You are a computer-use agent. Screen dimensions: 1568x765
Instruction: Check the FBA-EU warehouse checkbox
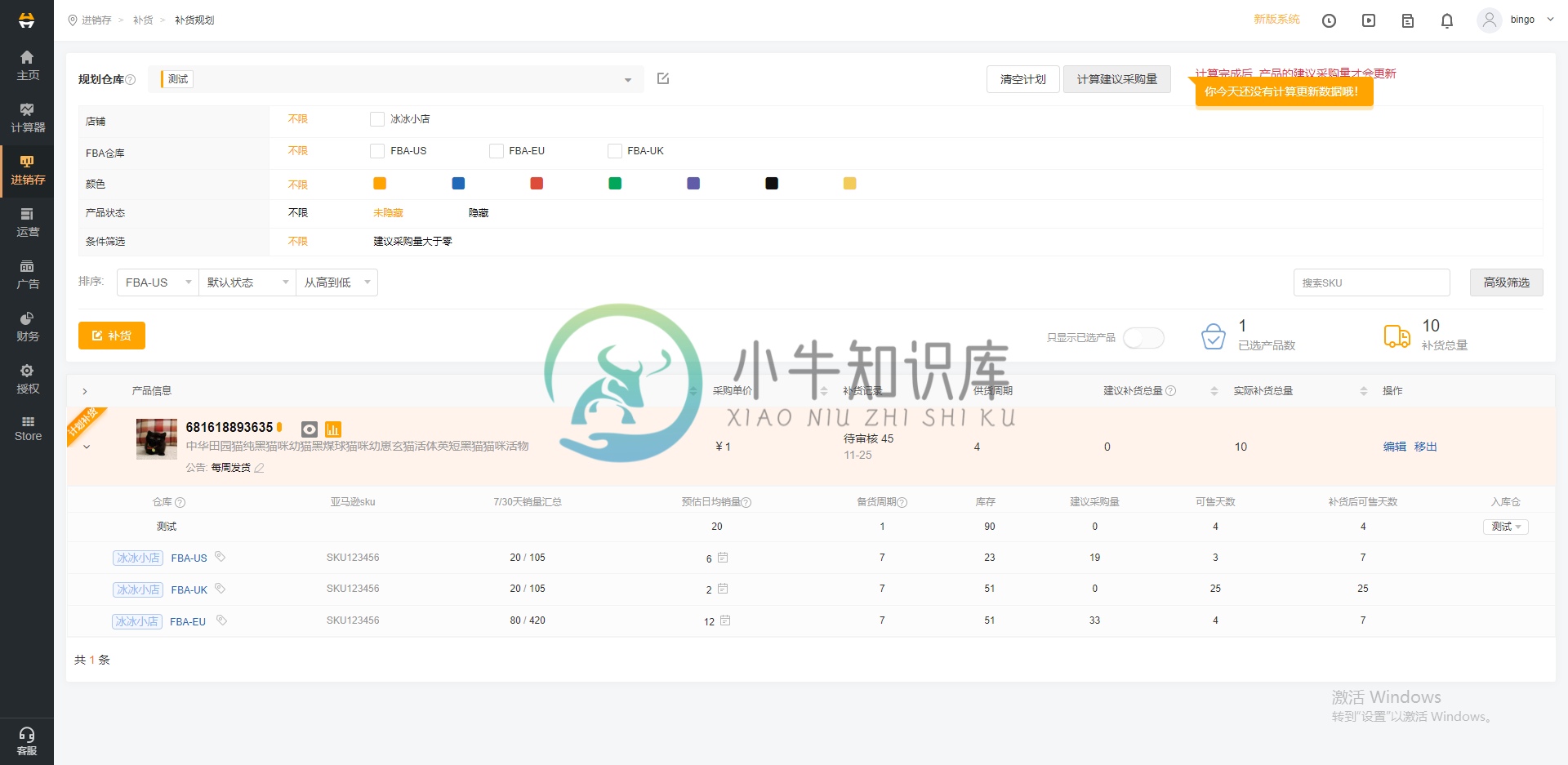(x=497, y=151)
